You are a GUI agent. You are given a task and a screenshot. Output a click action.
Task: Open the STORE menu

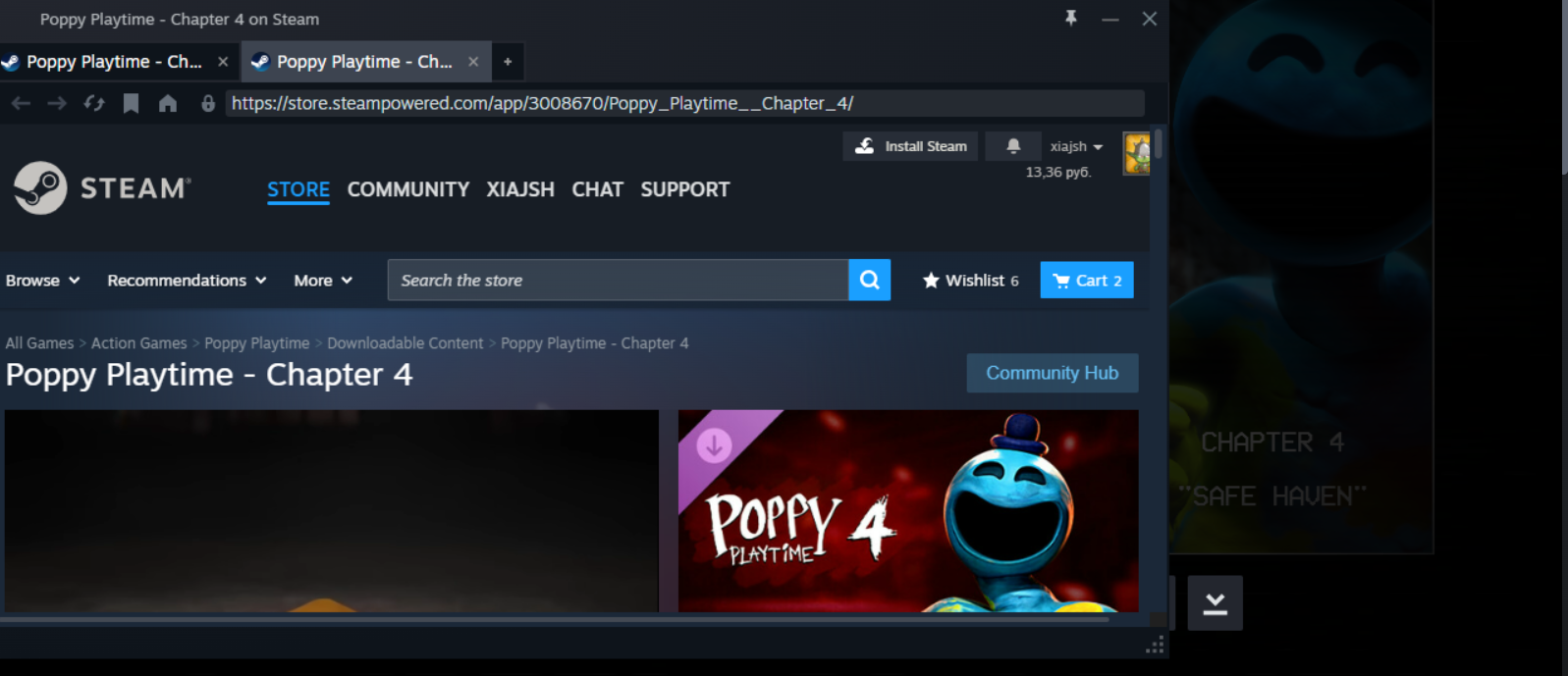298,189
